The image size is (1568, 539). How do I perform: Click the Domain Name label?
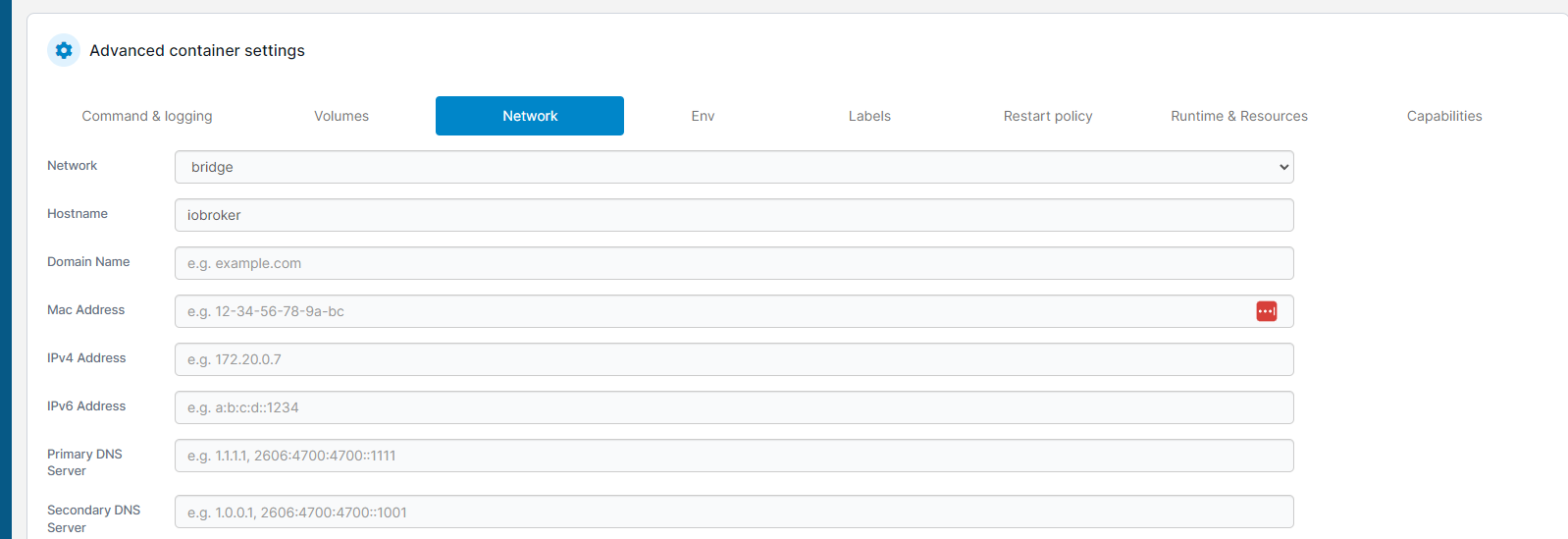88,262
